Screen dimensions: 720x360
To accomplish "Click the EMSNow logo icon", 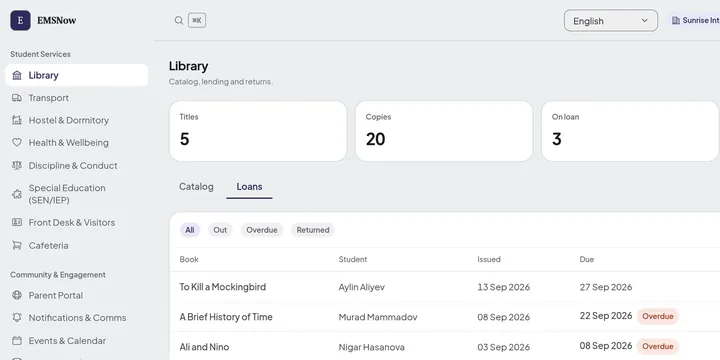I will click(20, 20).
